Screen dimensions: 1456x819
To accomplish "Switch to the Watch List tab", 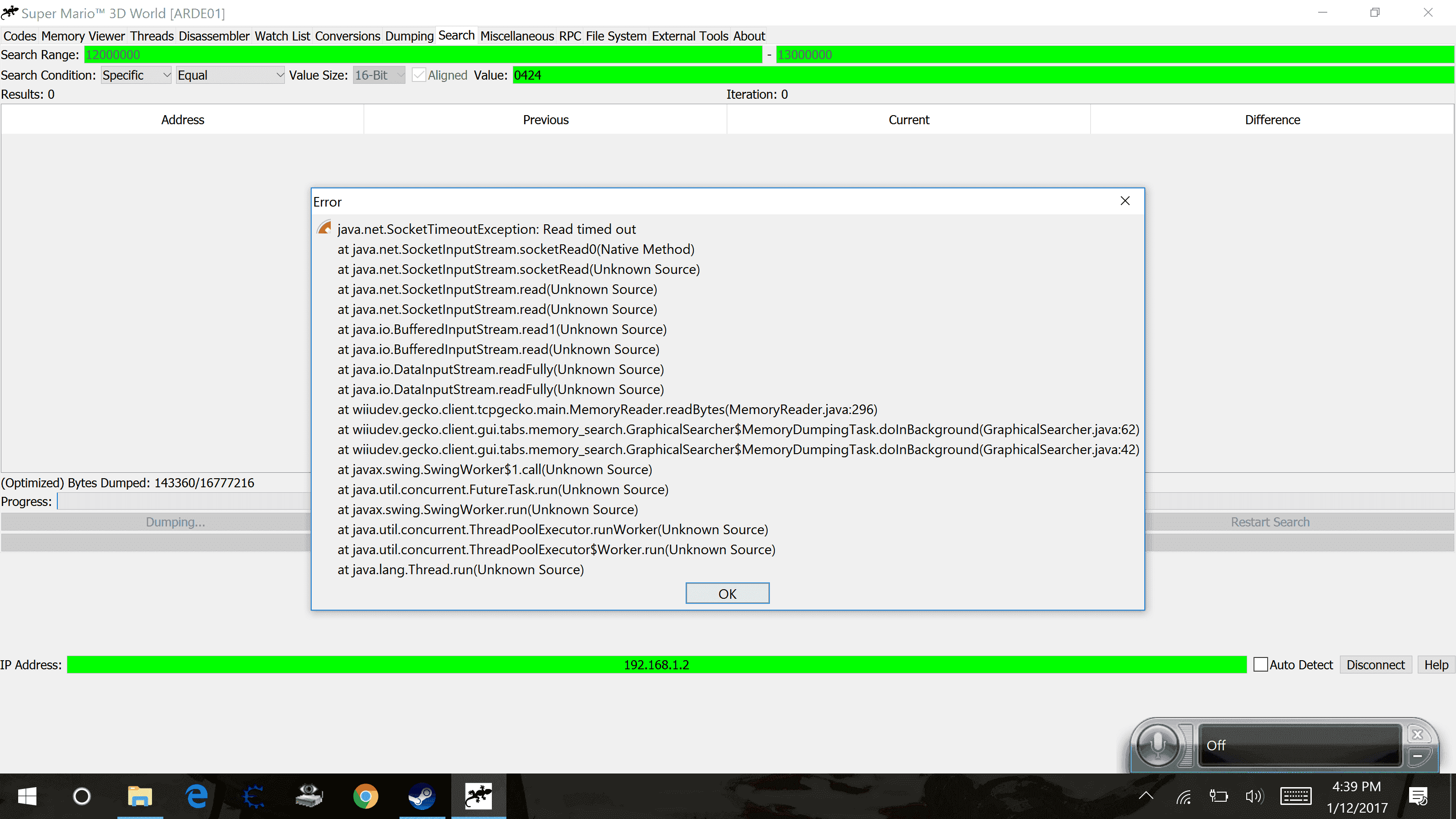I will coord(283,36).
